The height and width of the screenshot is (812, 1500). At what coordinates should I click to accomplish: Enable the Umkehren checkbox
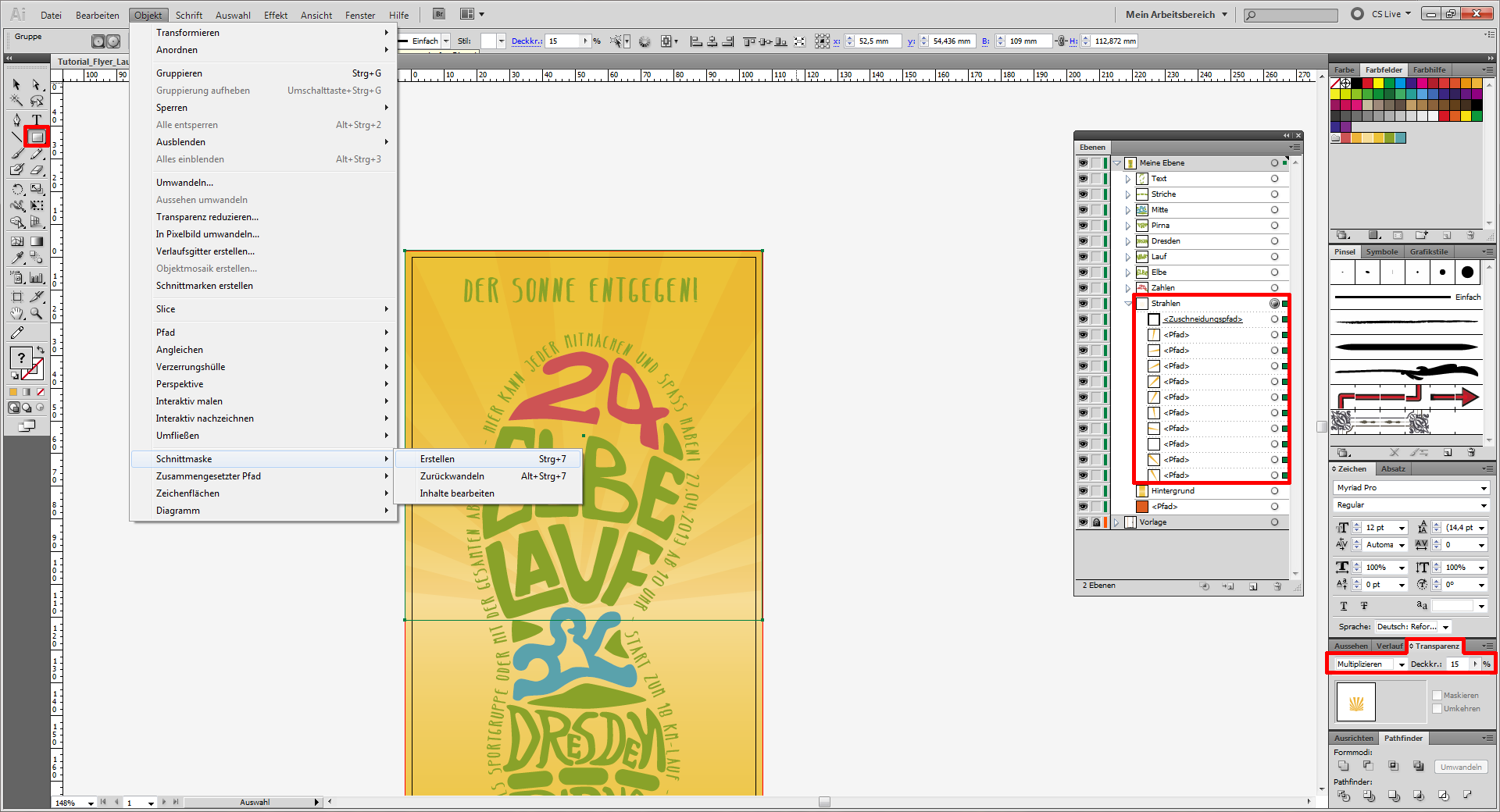[1437, 709]
